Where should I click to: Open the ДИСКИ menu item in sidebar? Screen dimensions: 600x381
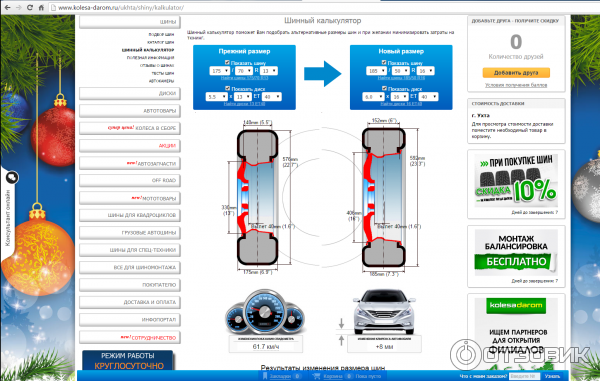click(130, 93)
